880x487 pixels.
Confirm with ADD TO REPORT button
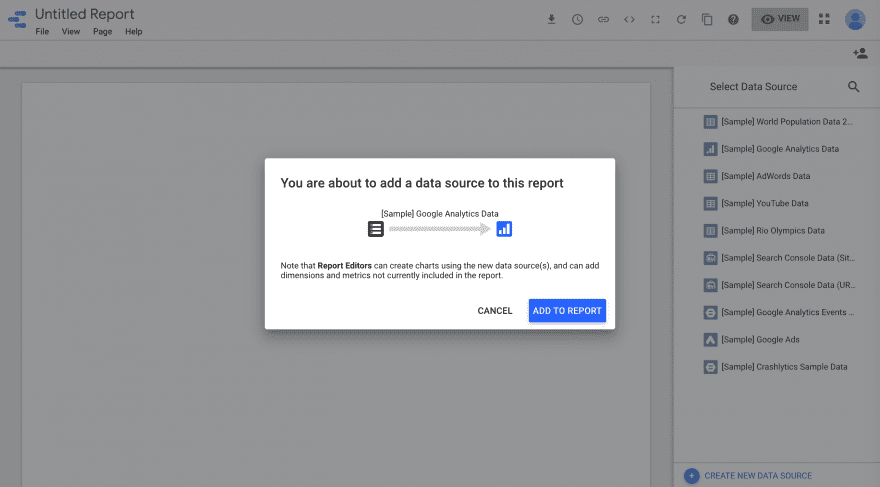click(567, 311)
